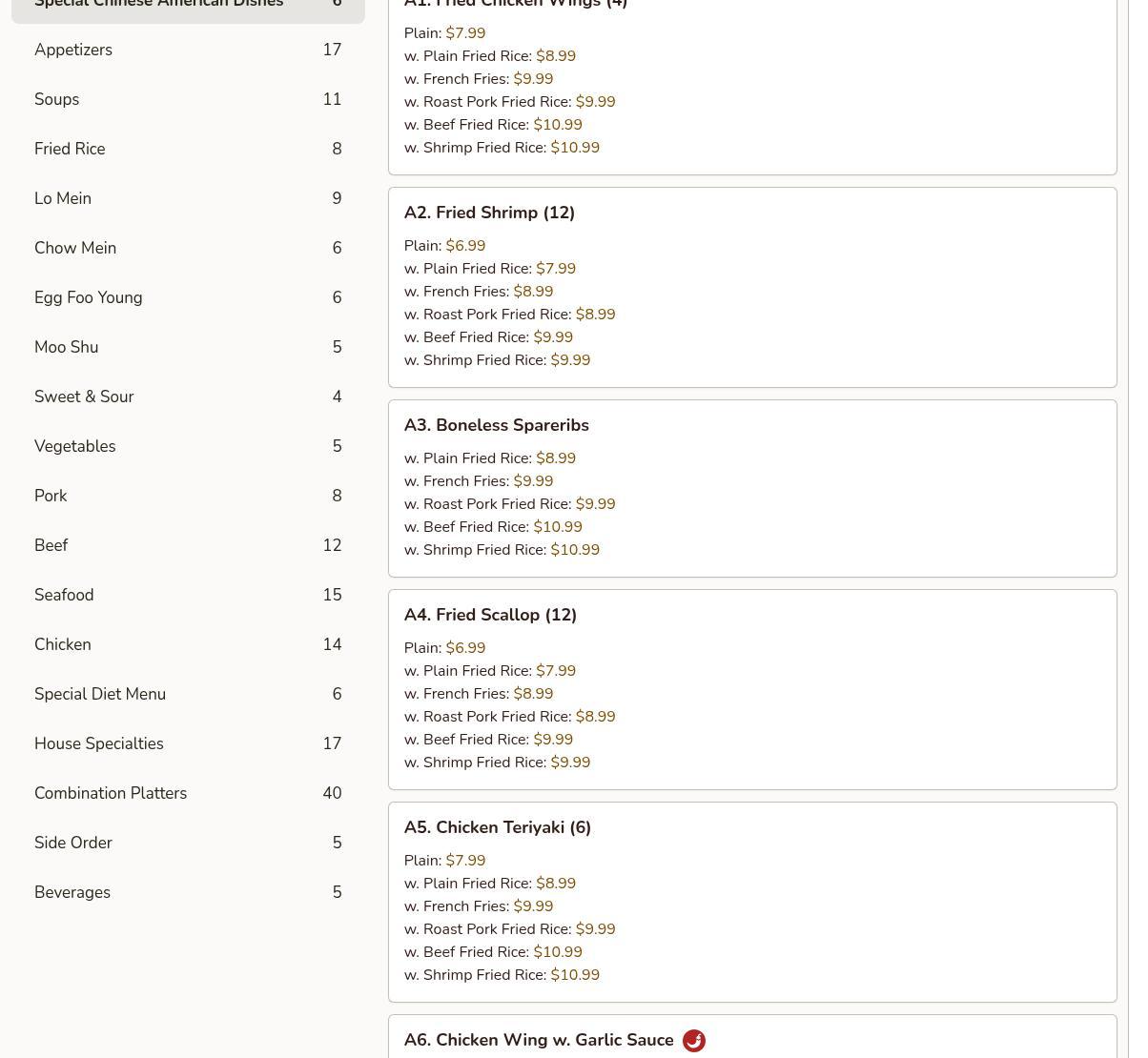Select the Side Order category
1148x1058 pixels.
pos(188,843)
